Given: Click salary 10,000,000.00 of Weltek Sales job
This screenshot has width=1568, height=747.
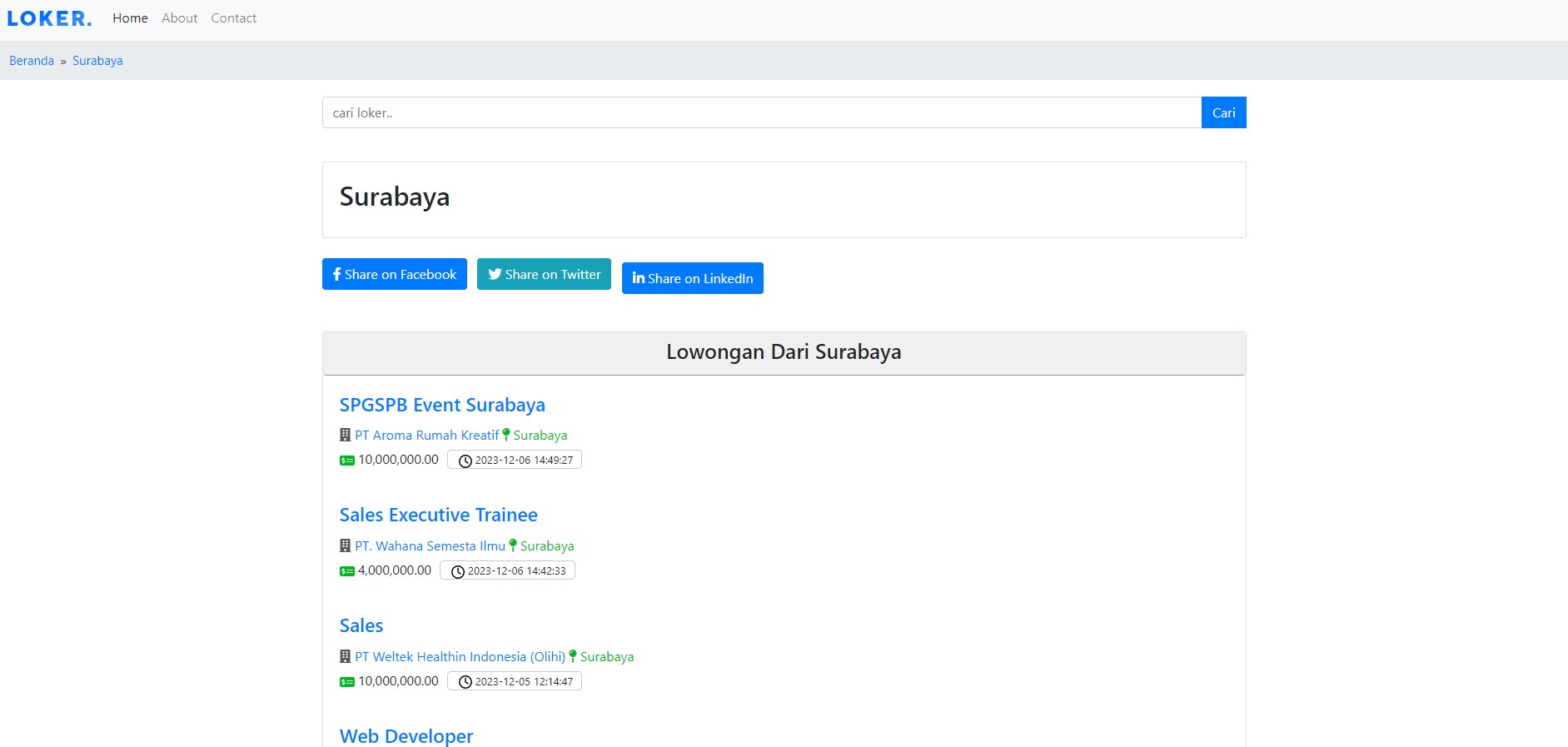Looking at the screenshot, I should point(398,681).
